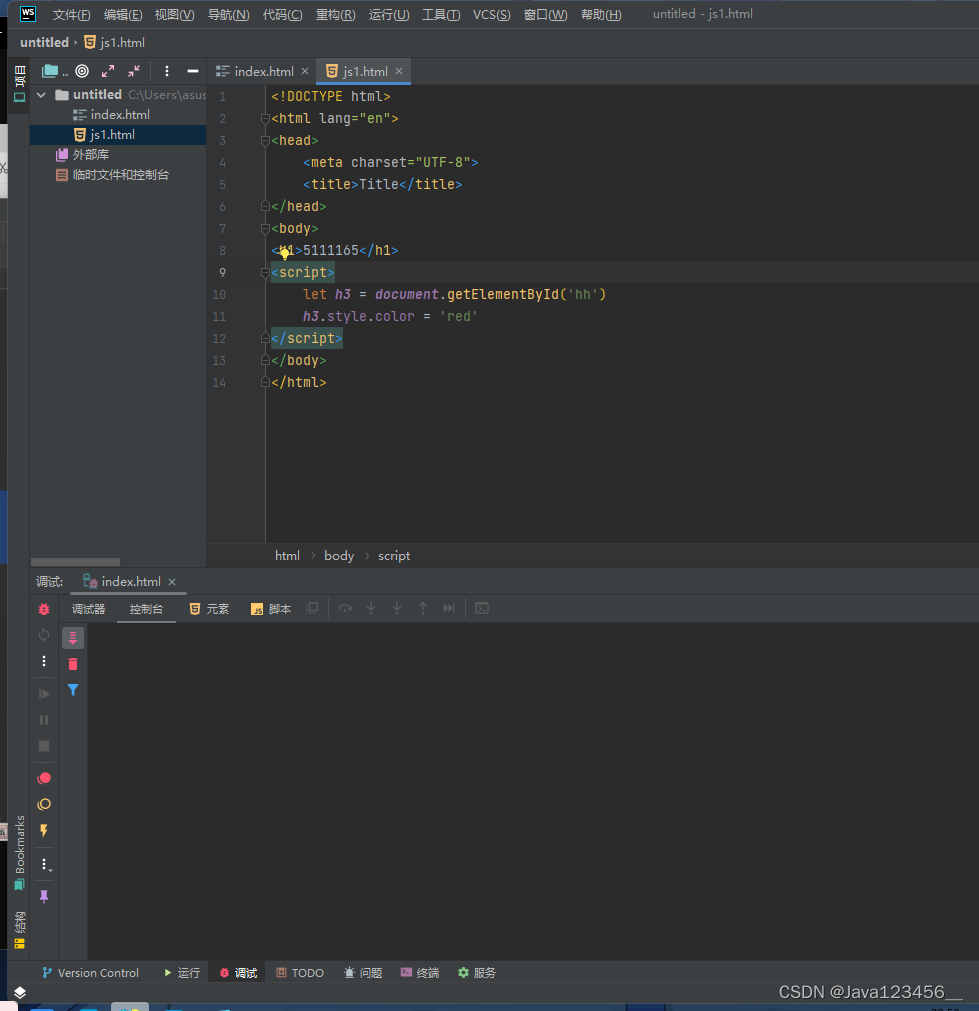
Task: Switch to the 脚本 tab
Action: [271, 609]
